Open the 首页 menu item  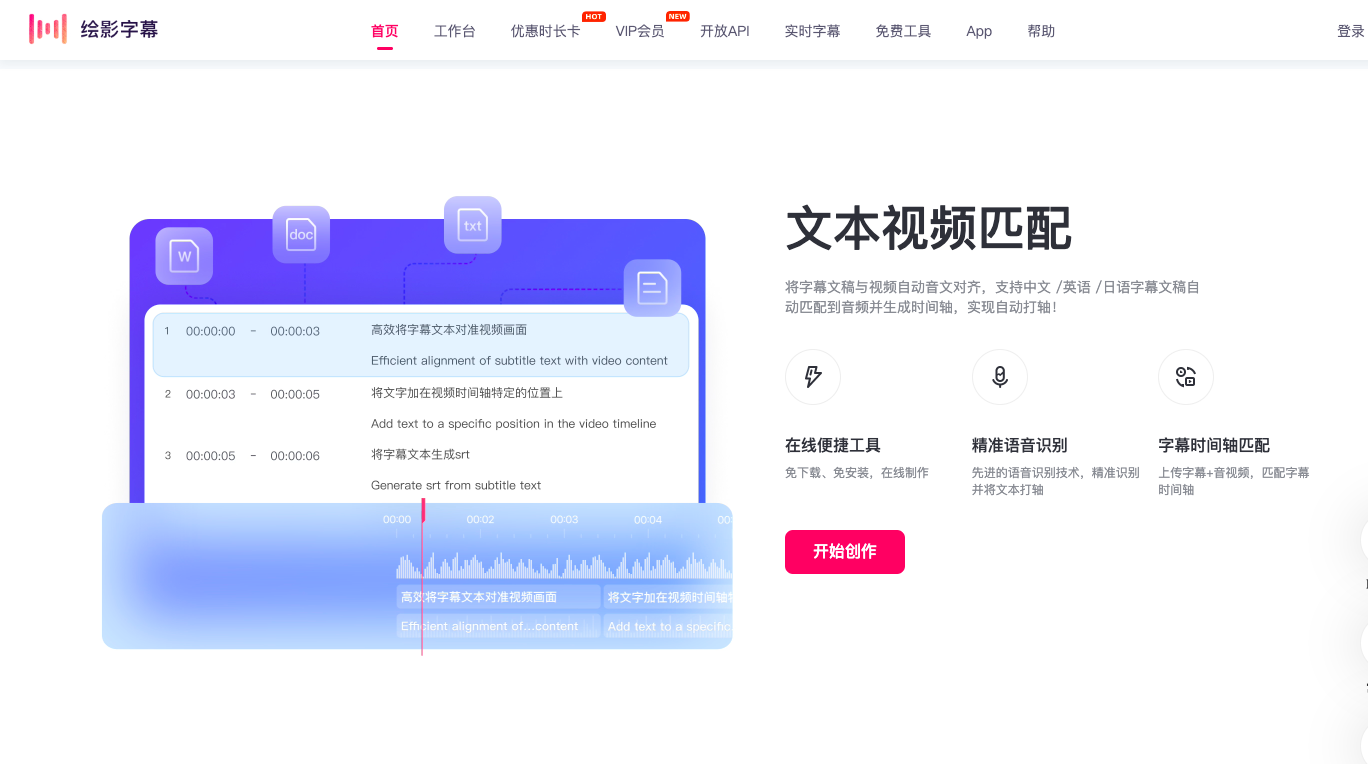384,30
